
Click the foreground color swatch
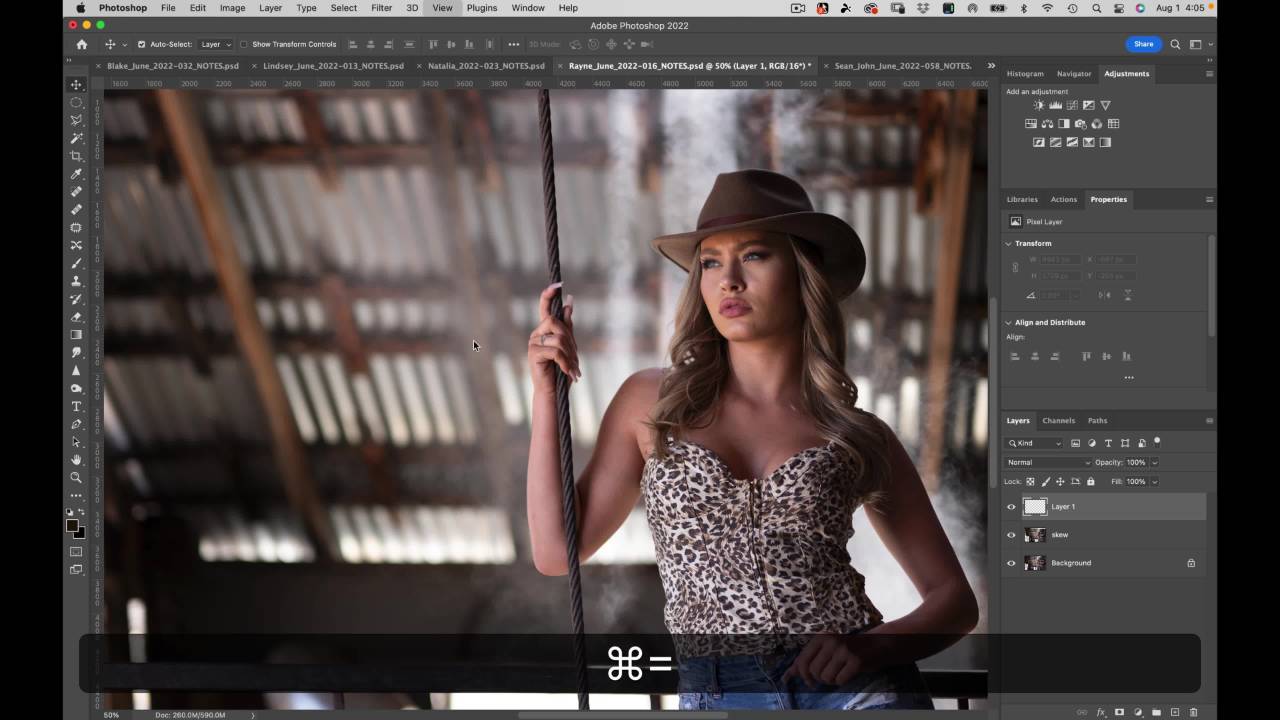[72, 525]
